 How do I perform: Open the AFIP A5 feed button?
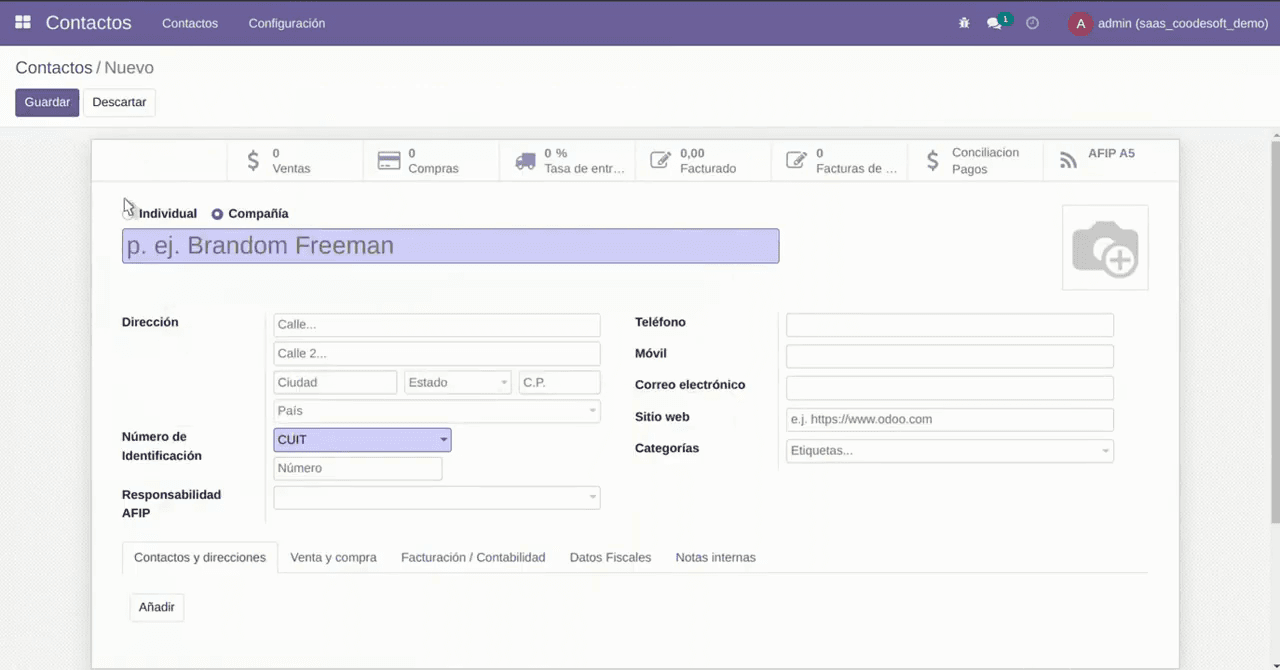[x=1111, y=161]
